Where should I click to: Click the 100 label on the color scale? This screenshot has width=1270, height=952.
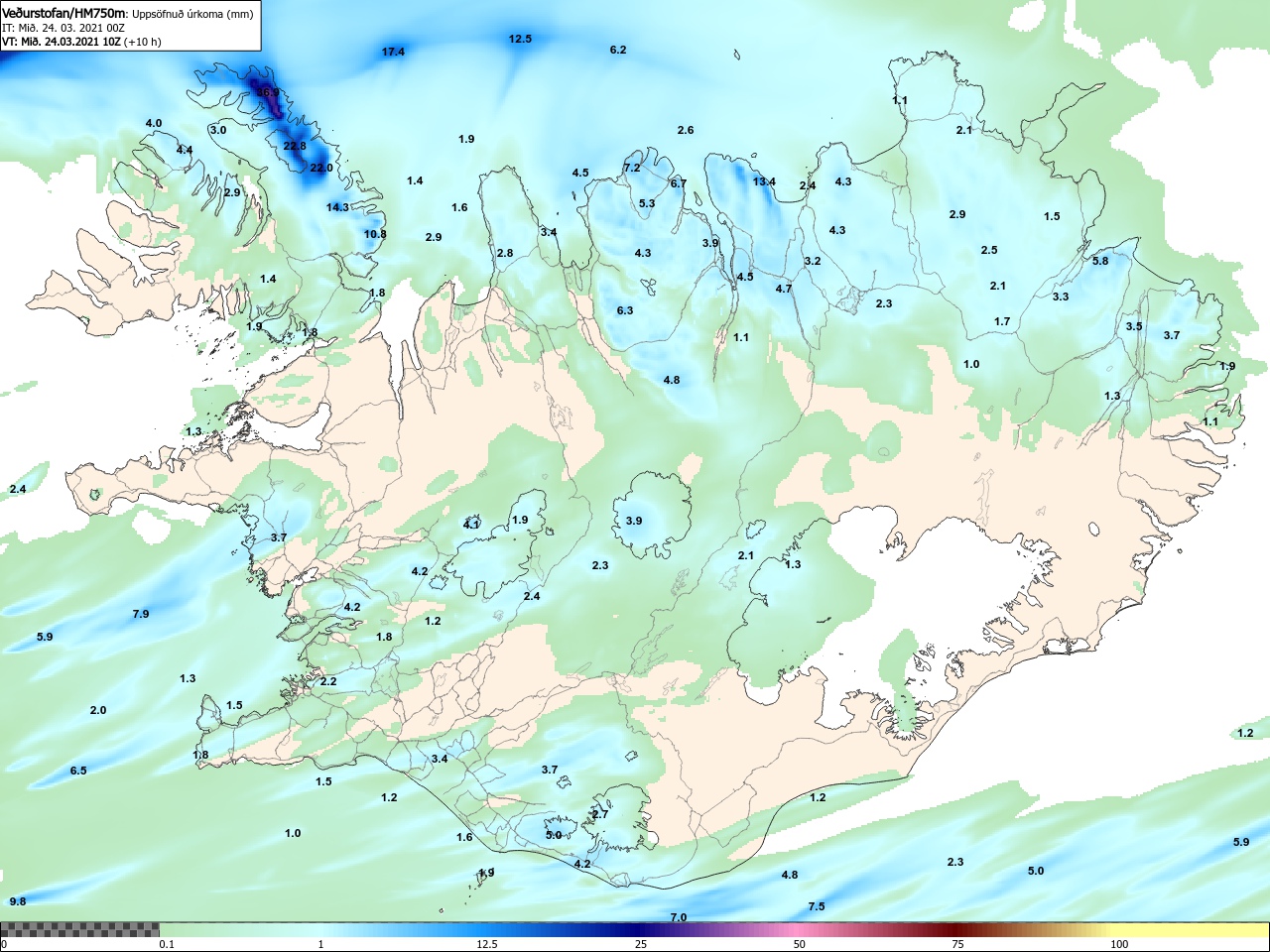[1119, 944]
